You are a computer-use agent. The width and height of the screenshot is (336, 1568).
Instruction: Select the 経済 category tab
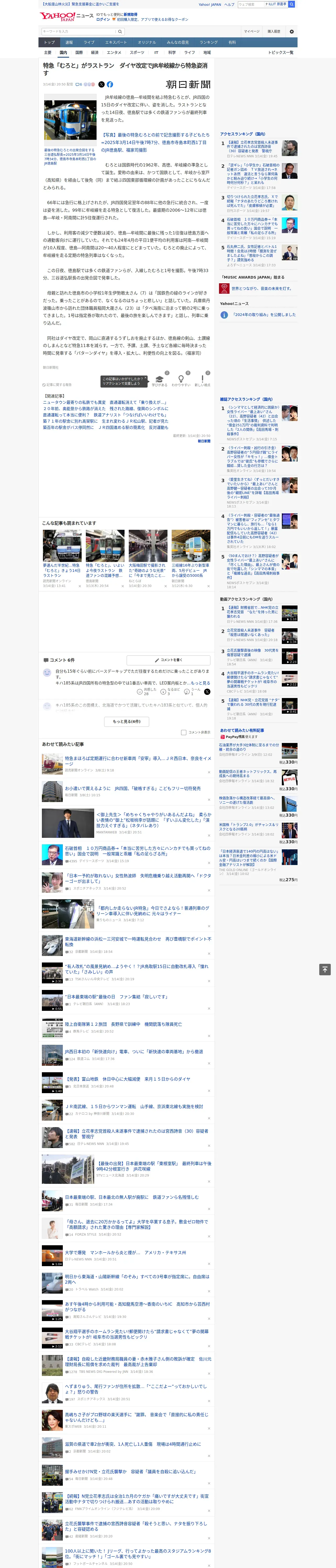(x=94, y=53)
